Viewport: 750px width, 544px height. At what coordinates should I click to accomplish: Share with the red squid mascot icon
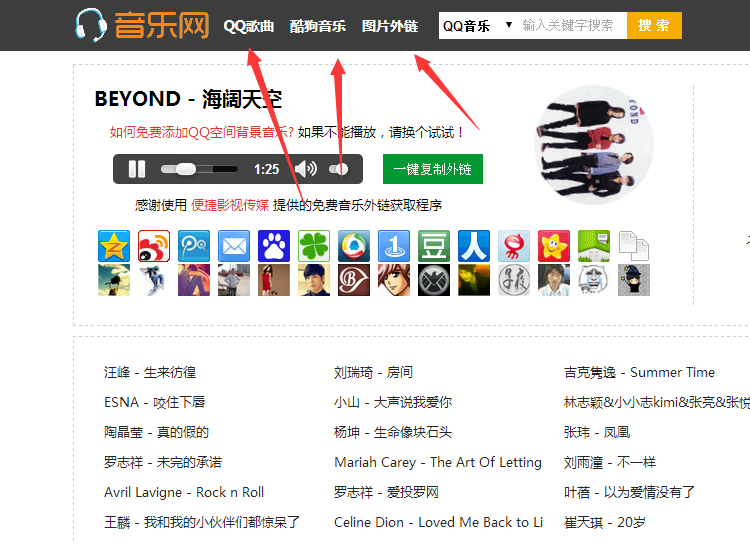(514, 246)
